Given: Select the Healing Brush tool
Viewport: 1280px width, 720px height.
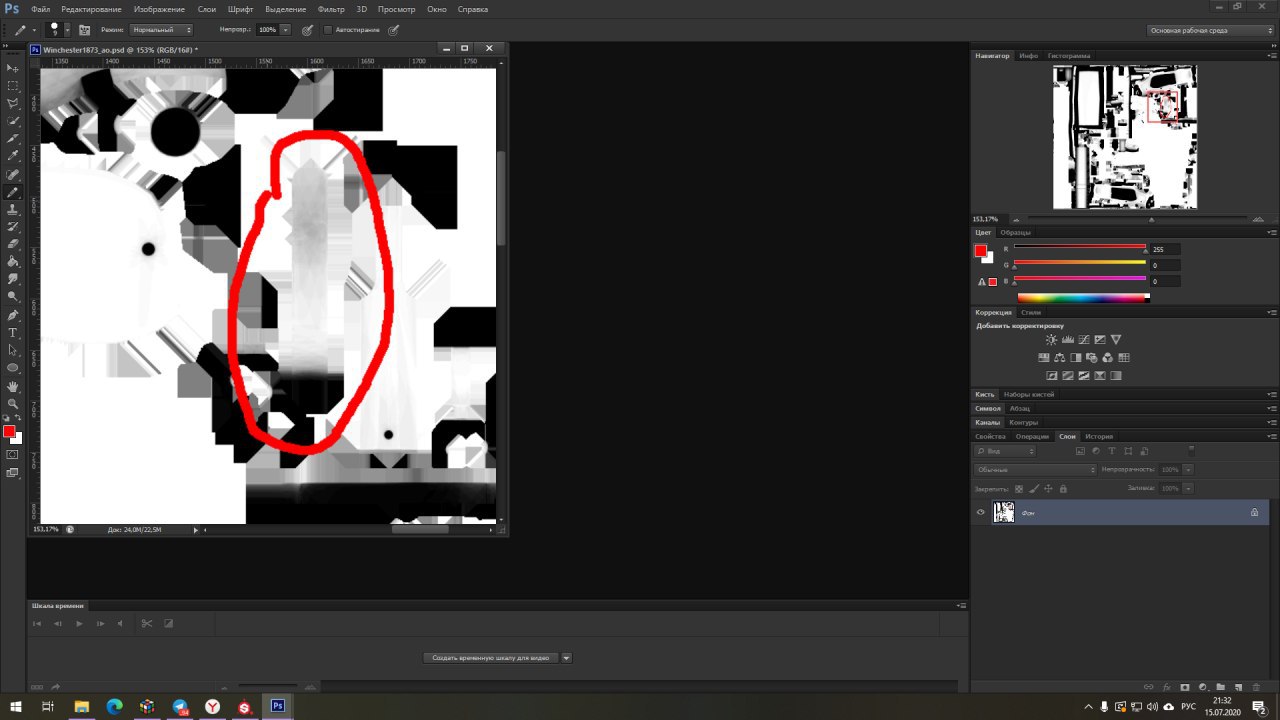Looking at the screenshot, I should (13, 174).
